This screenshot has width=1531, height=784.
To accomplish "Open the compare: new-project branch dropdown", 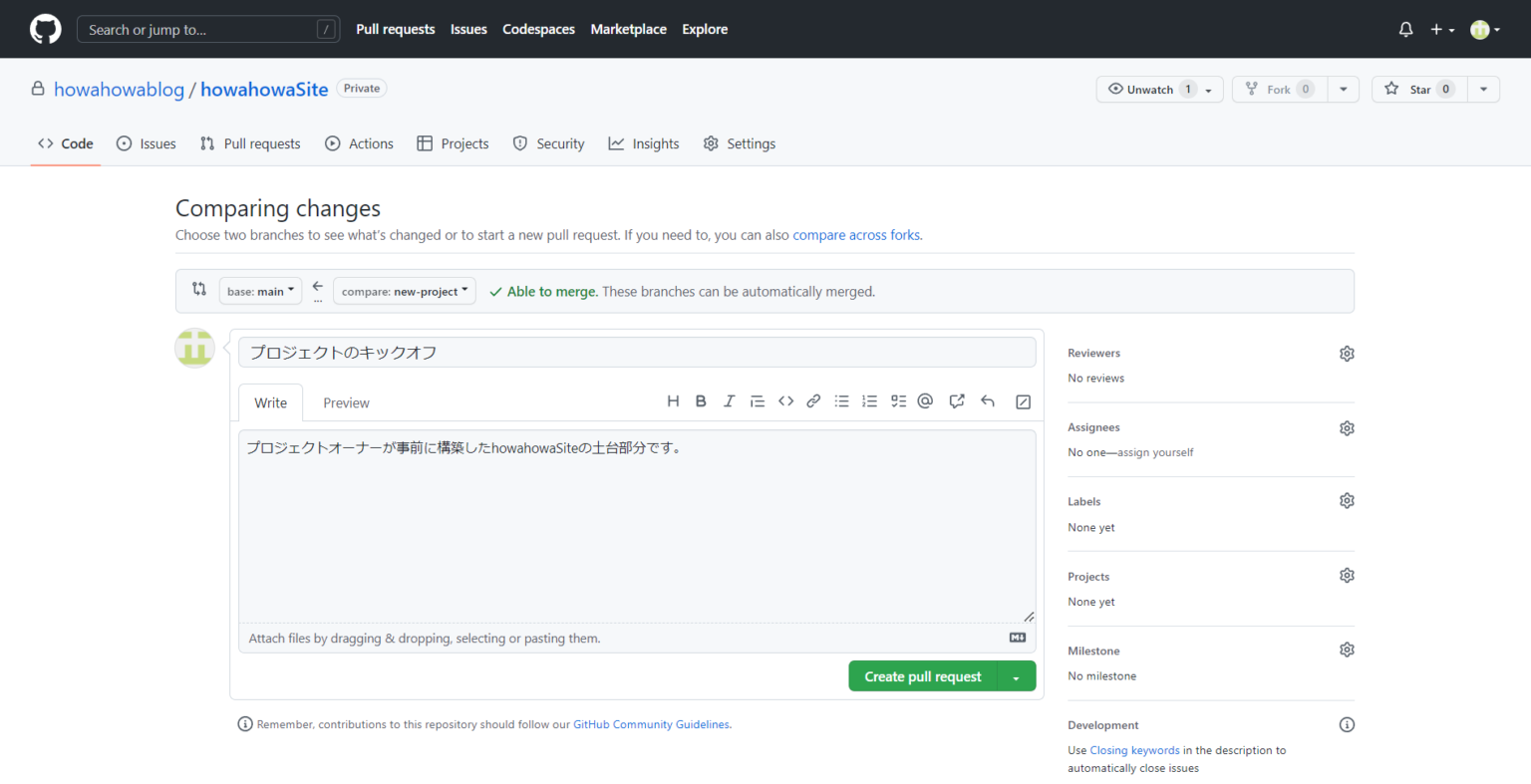I will 404,292.
